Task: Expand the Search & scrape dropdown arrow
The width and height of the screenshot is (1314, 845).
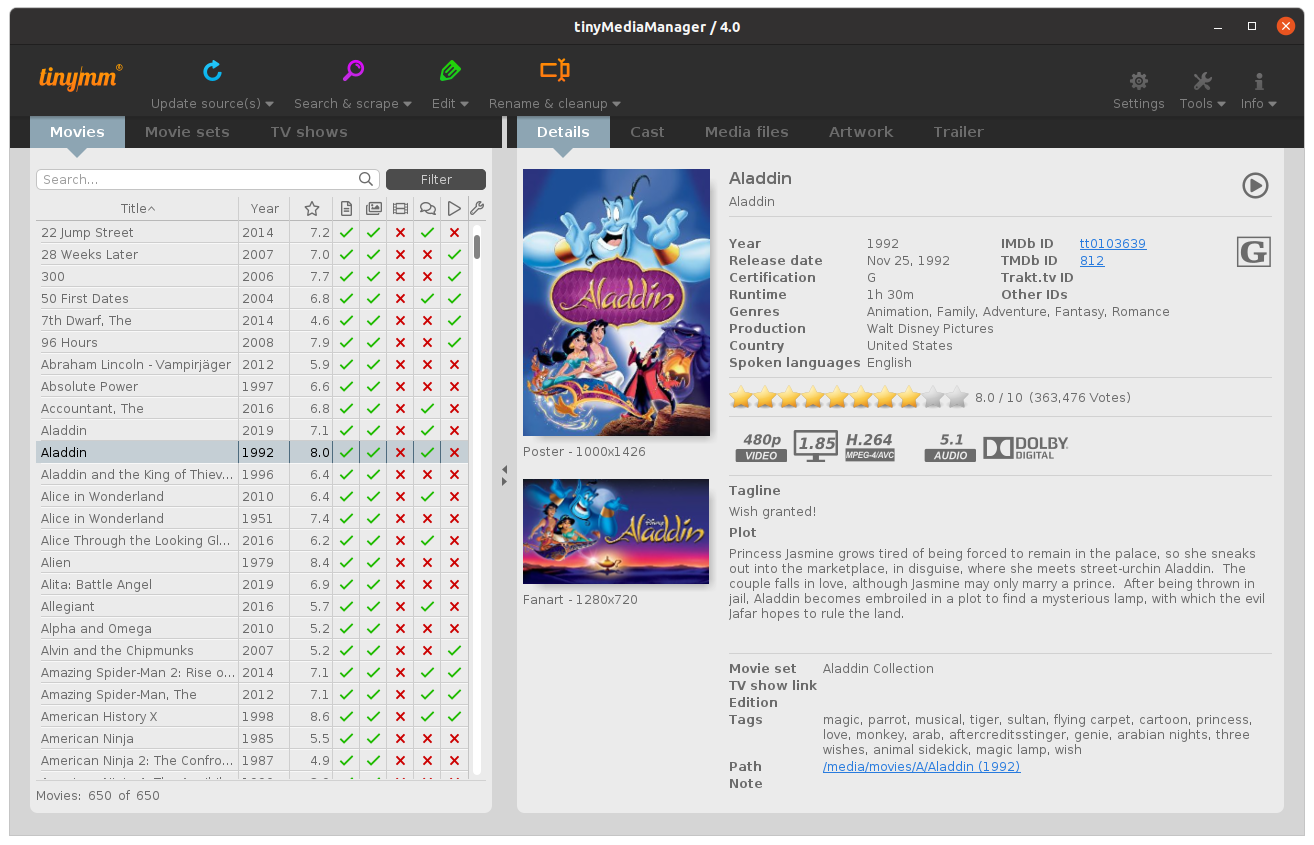Action: (x=408, y=104)
